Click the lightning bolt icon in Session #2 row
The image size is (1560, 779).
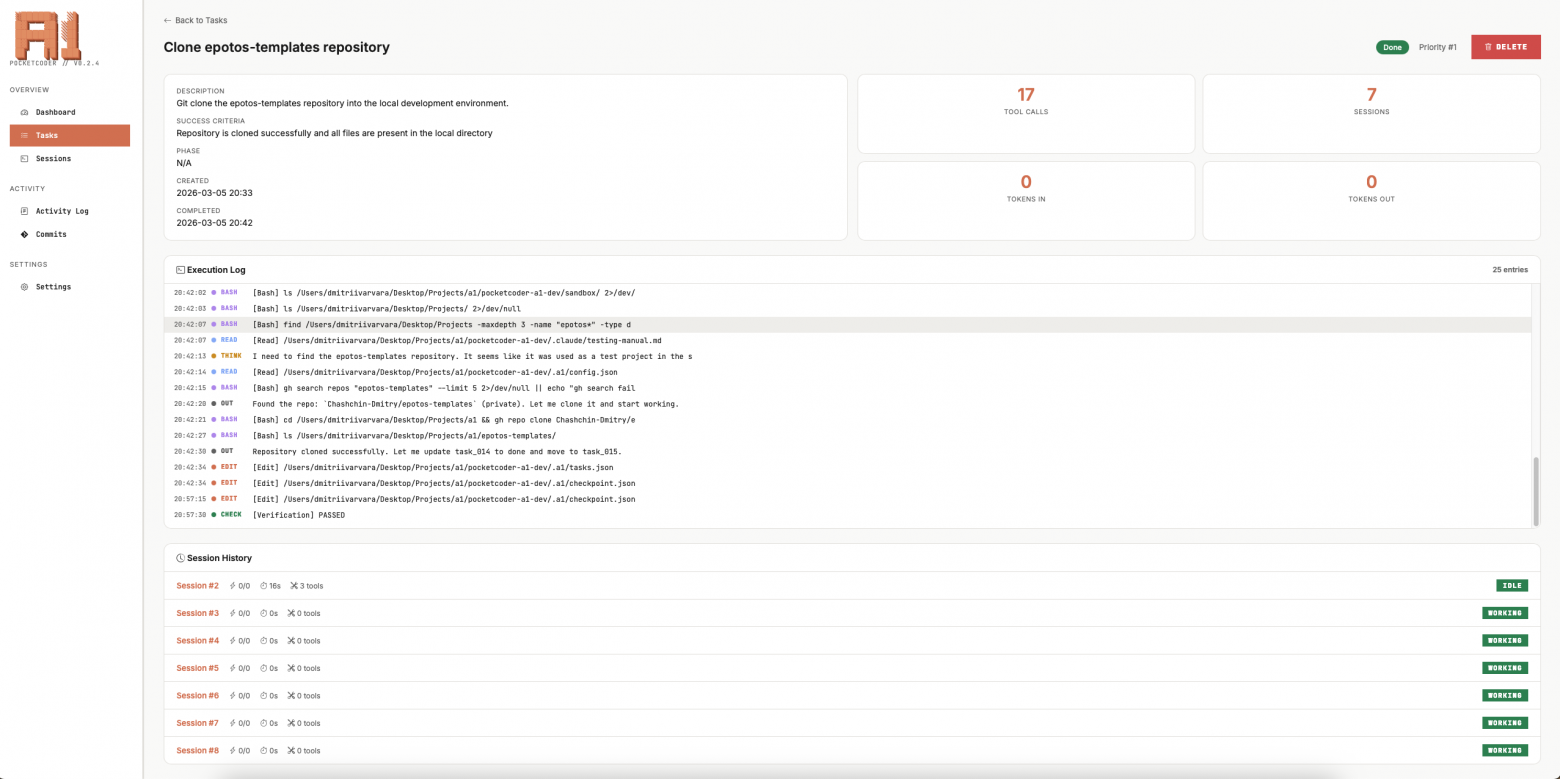233,586
